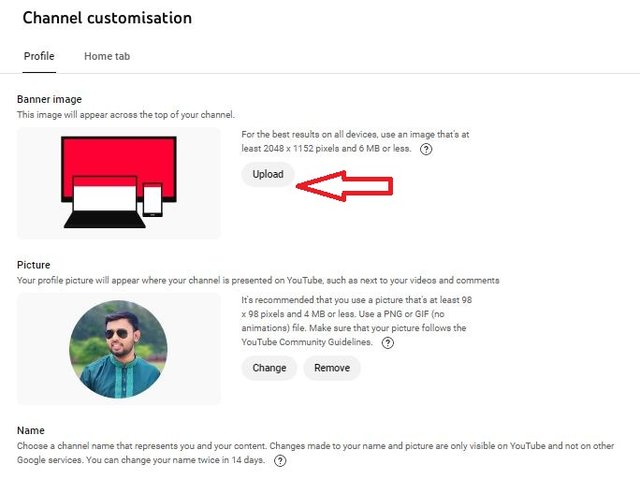640x478 pixels.
Task: Click the help icon beside banner size requirements
Action: [x=426, y=149]
